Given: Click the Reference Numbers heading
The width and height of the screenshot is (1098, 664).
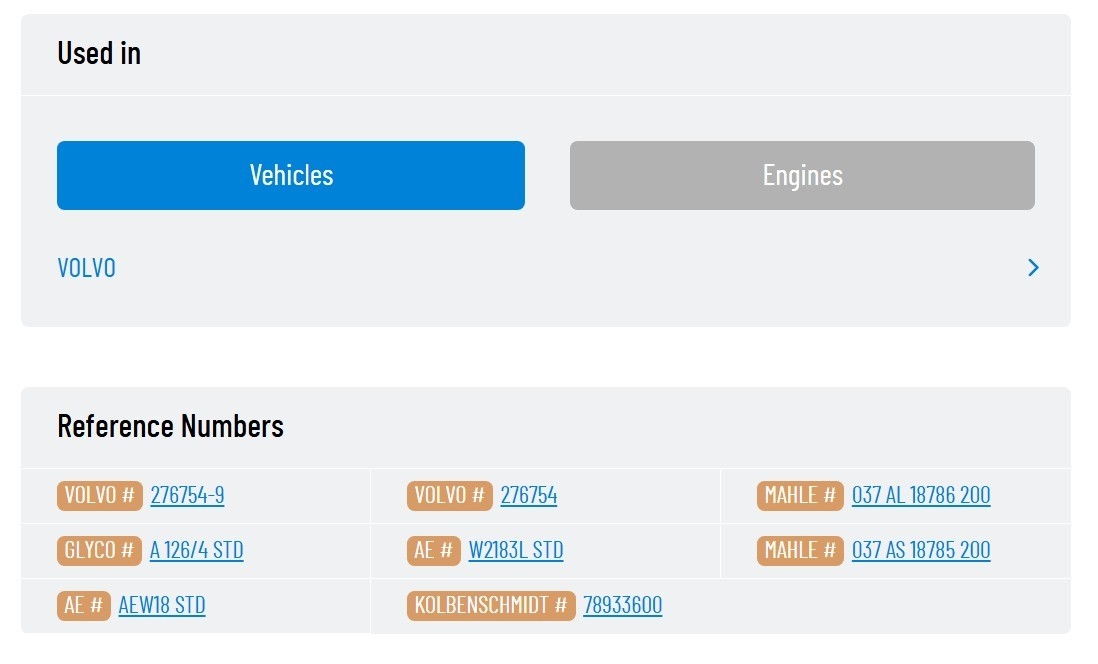Looking at the screenshot, I should (x=170, y=426).
